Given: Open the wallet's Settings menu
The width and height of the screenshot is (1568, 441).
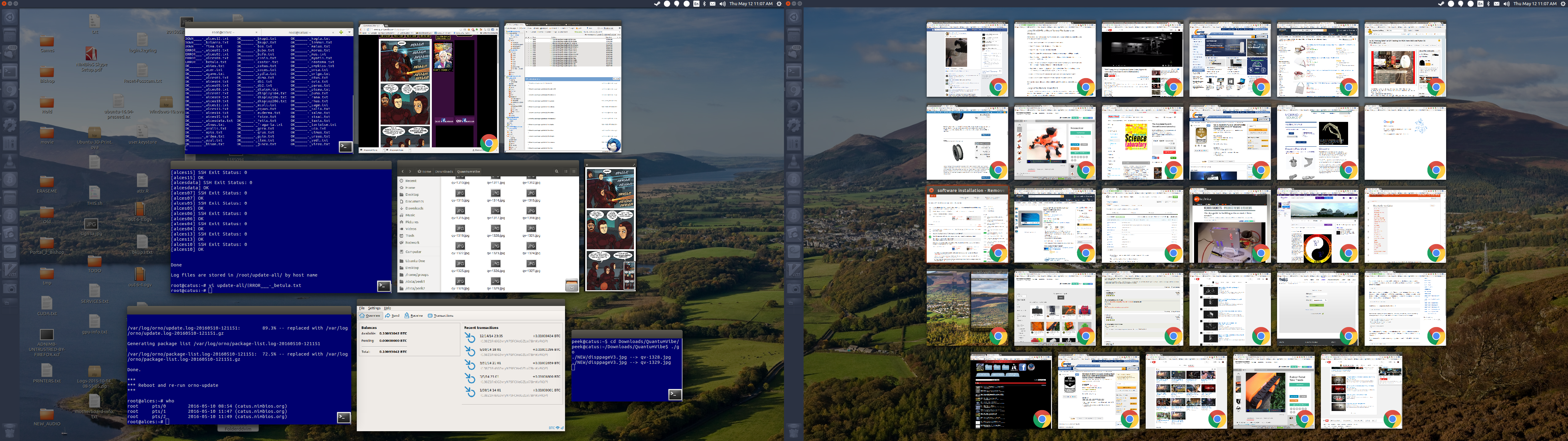Looking at the screenshot, I should click(x=374, y=308).
